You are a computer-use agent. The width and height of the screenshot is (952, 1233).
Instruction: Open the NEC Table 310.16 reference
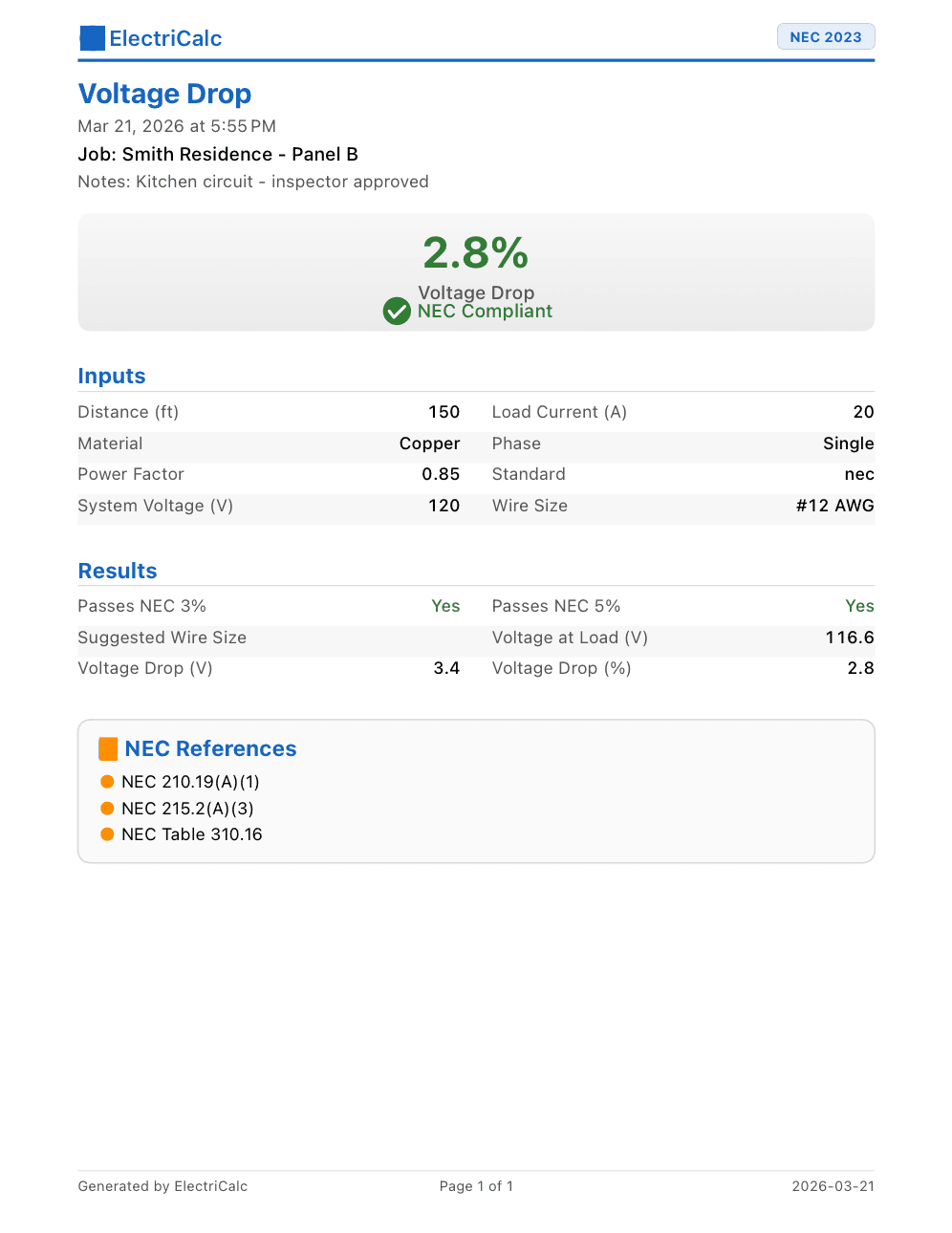click(191, 834)
